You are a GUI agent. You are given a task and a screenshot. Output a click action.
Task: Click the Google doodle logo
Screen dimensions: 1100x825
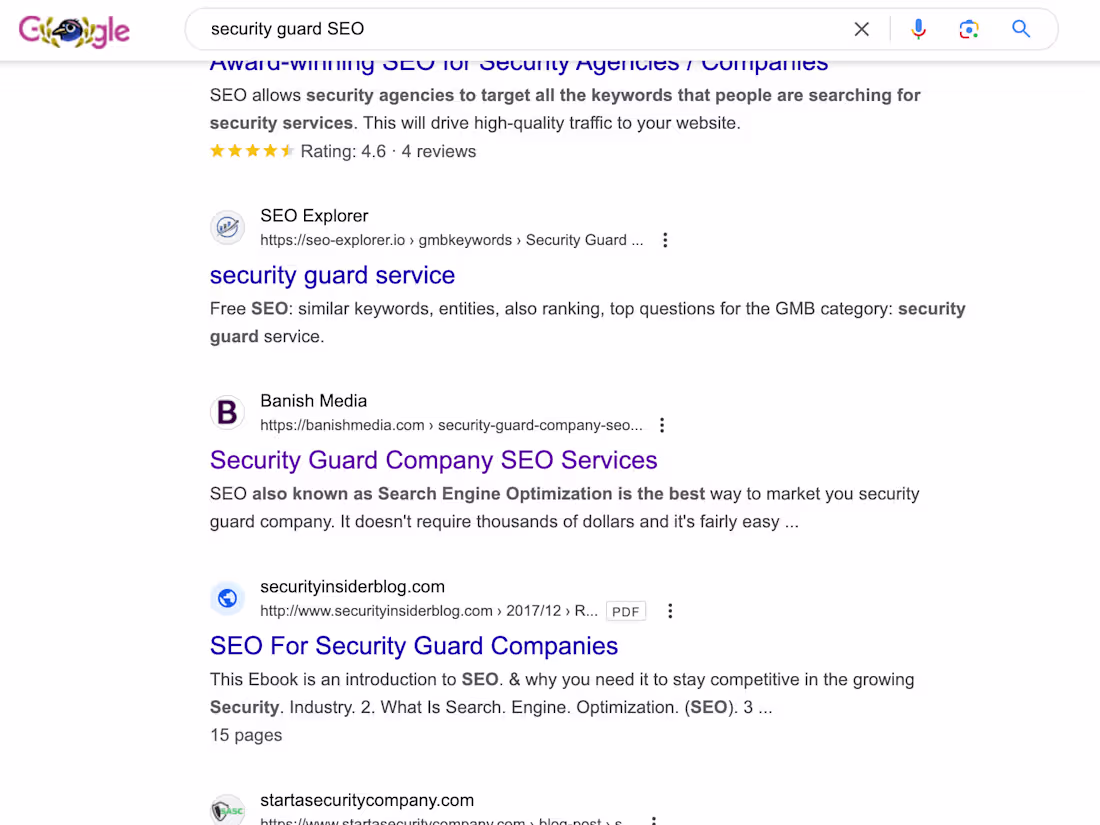[74, 30]
